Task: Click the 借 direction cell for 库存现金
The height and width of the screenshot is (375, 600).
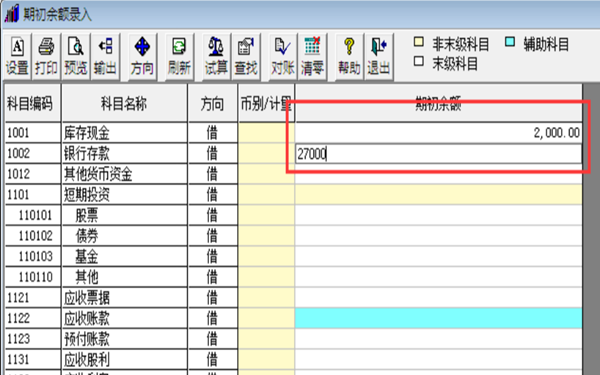Action: click(213, 133)
